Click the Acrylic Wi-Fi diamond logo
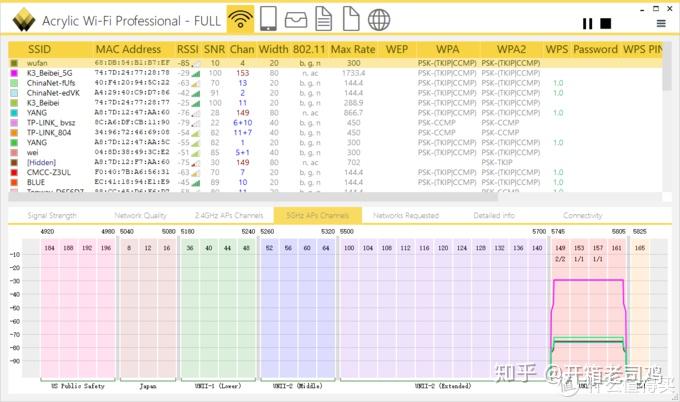This screenshot has width=680, height=402. point(24,20)
